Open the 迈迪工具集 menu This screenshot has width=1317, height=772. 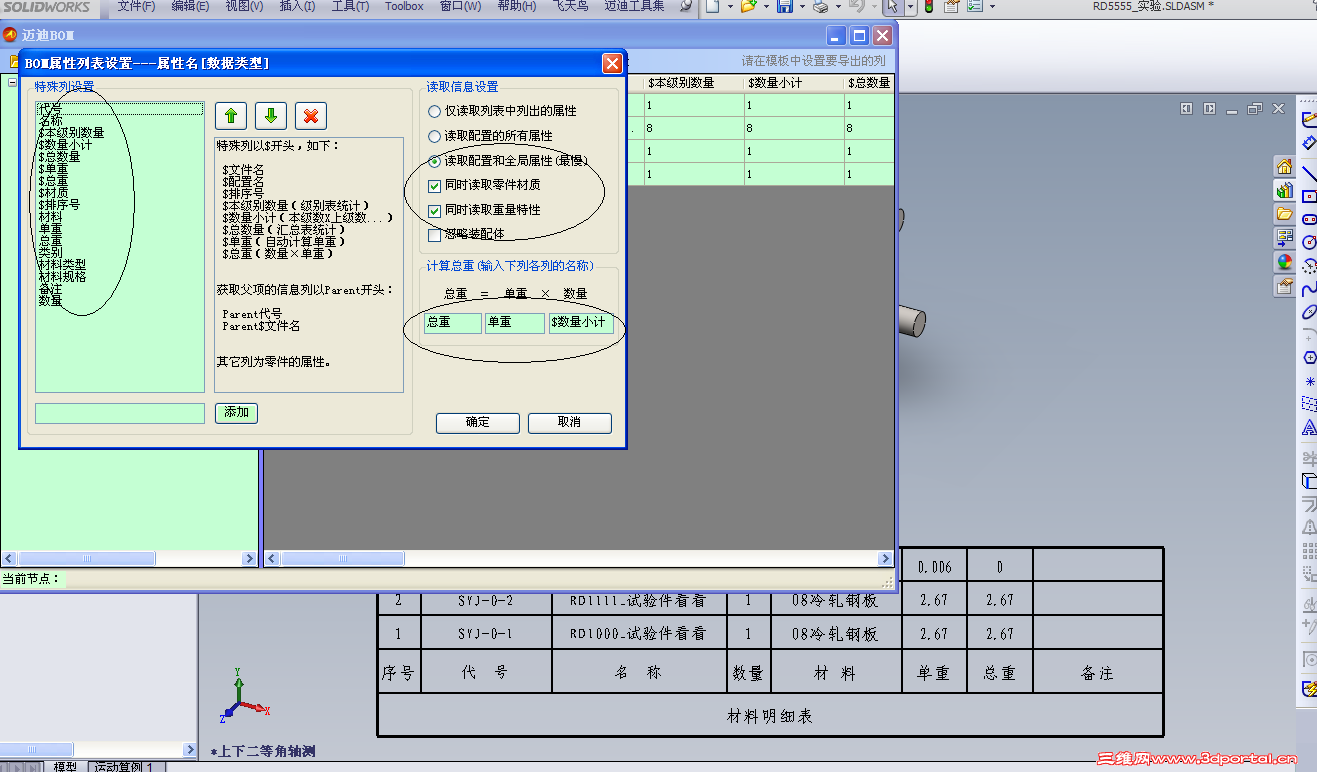[634, 6]
